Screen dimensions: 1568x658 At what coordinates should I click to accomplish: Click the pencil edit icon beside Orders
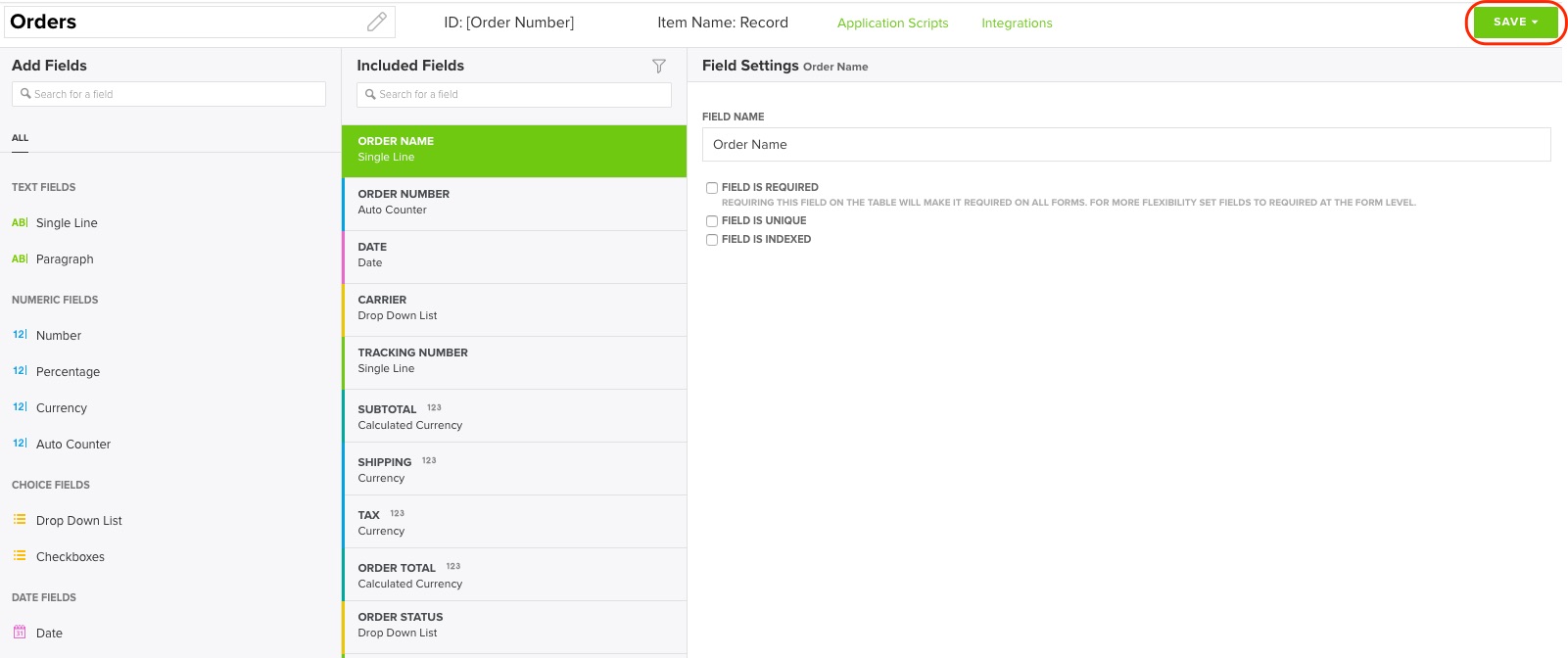(376, 22)
